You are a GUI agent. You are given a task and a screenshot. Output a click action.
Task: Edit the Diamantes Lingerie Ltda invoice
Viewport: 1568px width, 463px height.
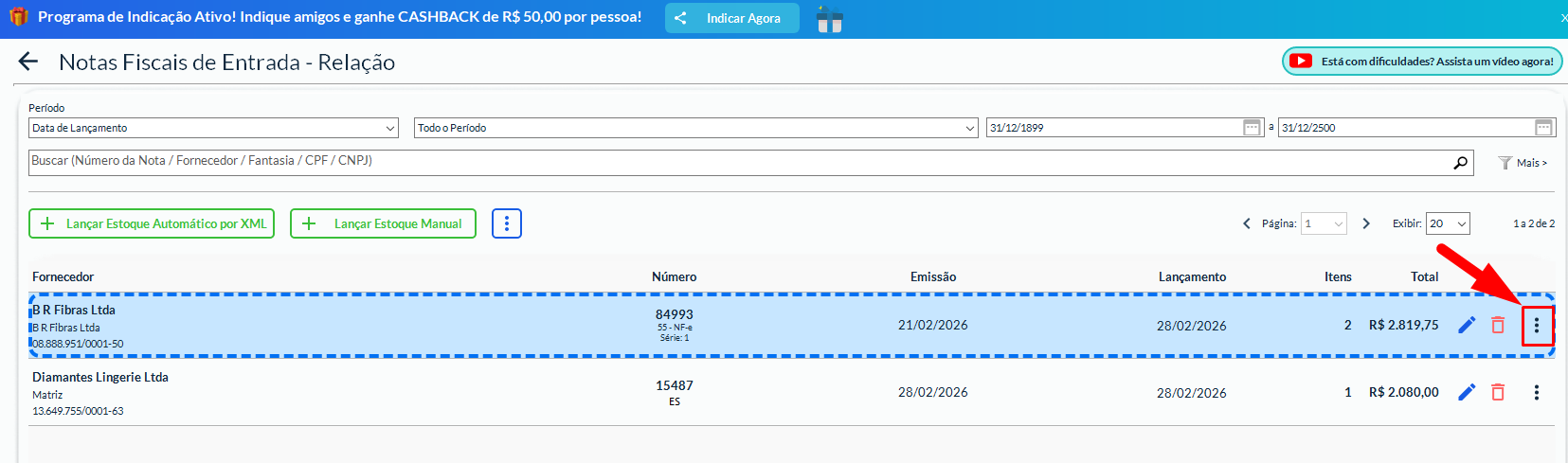(1467, 392)
